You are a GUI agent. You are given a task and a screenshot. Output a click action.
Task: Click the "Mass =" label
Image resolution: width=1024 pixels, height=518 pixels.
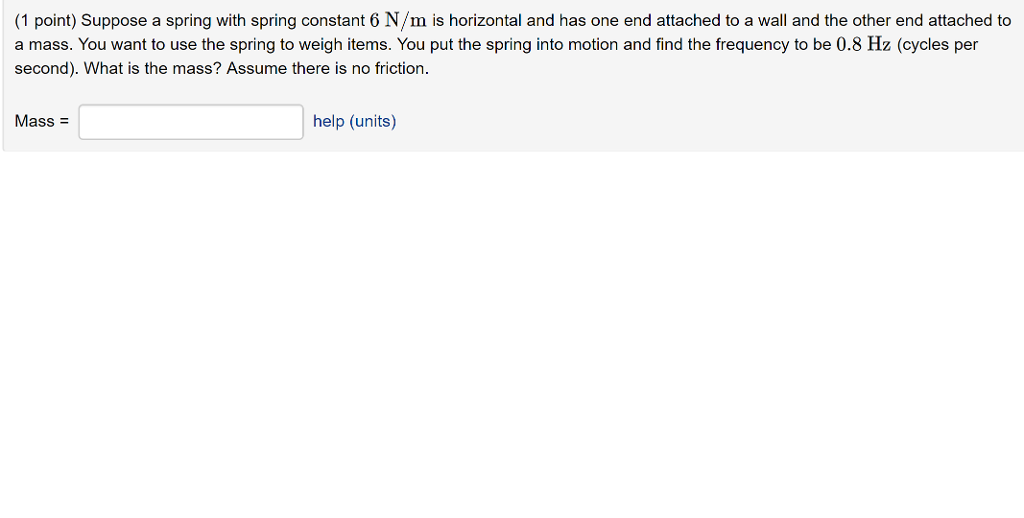(42, 121)
